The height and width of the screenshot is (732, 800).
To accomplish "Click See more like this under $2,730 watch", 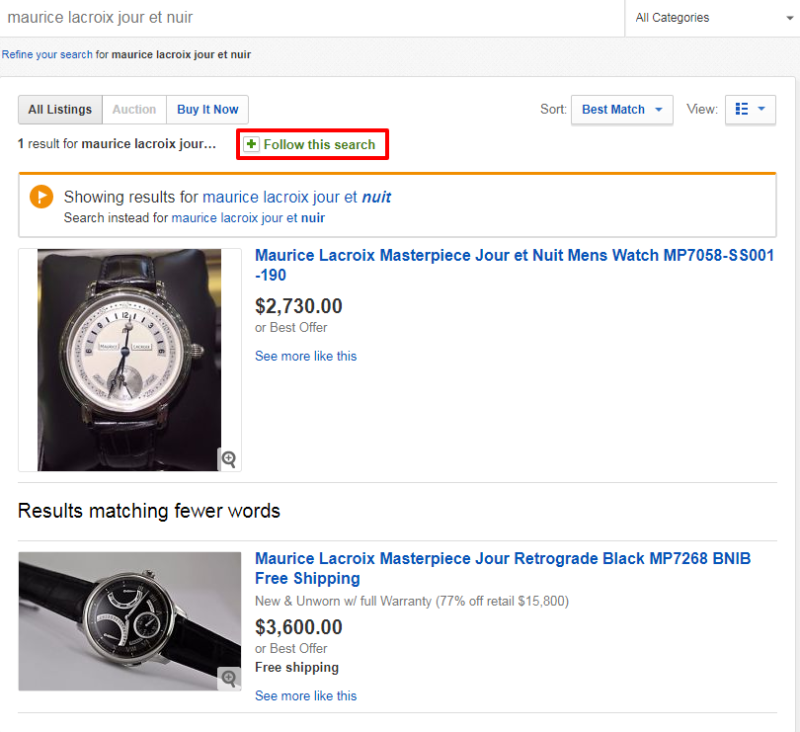I will (305, 356).
